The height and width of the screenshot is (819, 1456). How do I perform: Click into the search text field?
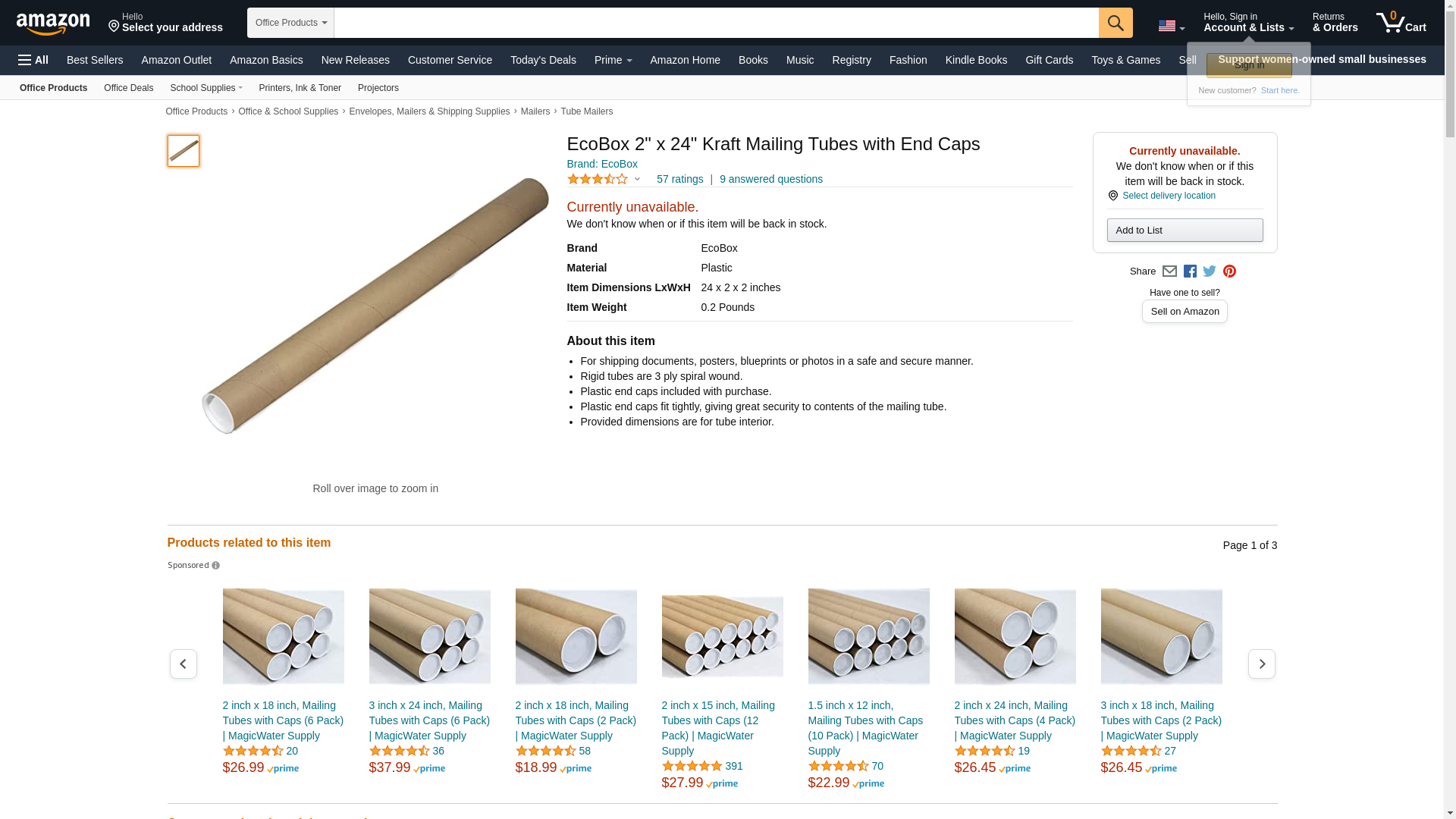pos(716,23)
